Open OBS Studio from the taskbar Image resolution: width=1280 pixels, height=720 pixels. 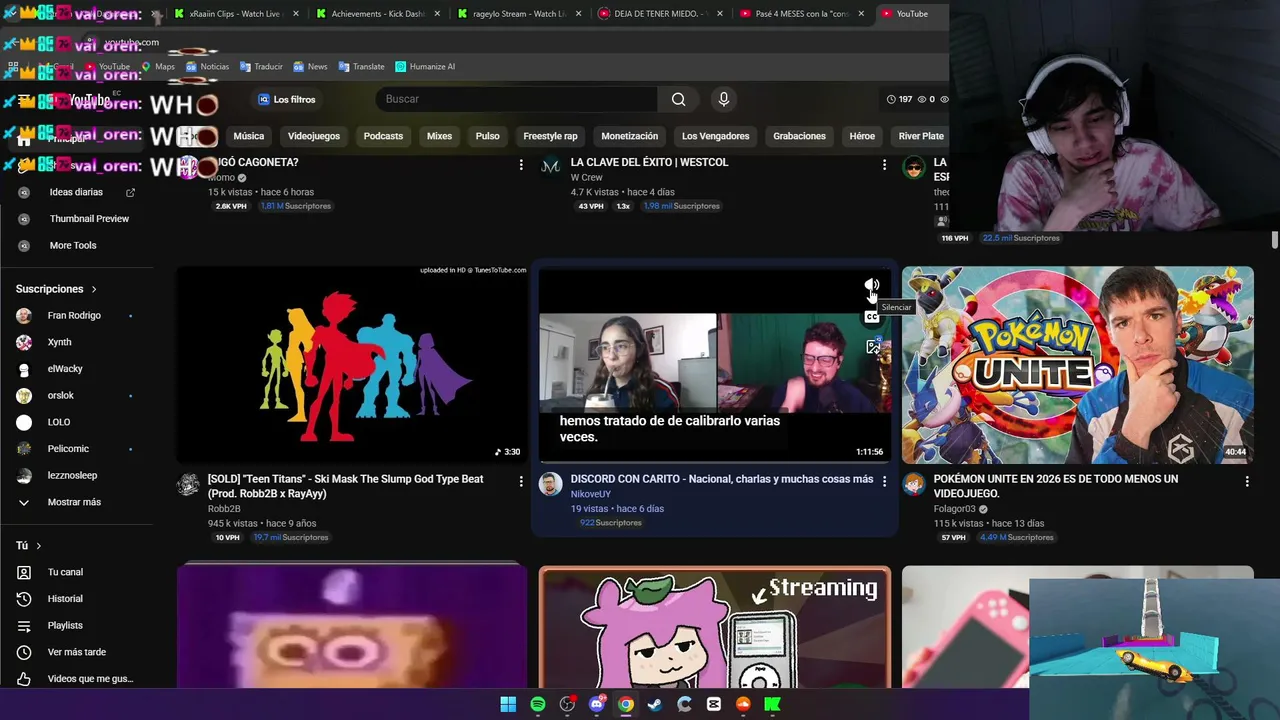567,704
